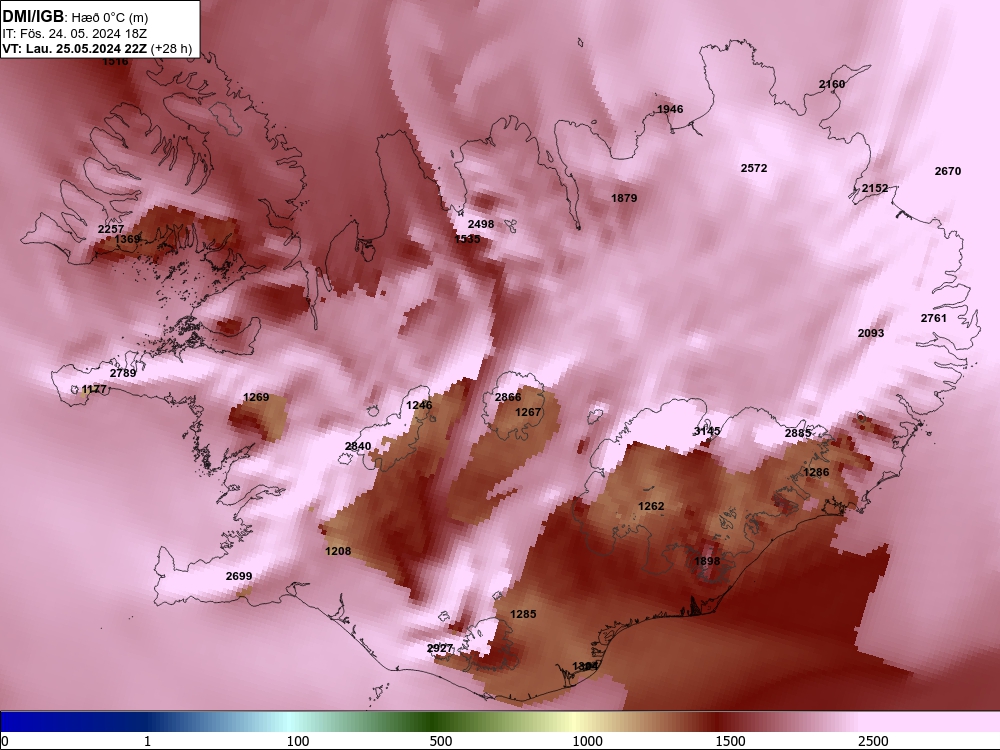Click the 3145 height label
This screenshot has height=750, width=1000.
(707, 431)
